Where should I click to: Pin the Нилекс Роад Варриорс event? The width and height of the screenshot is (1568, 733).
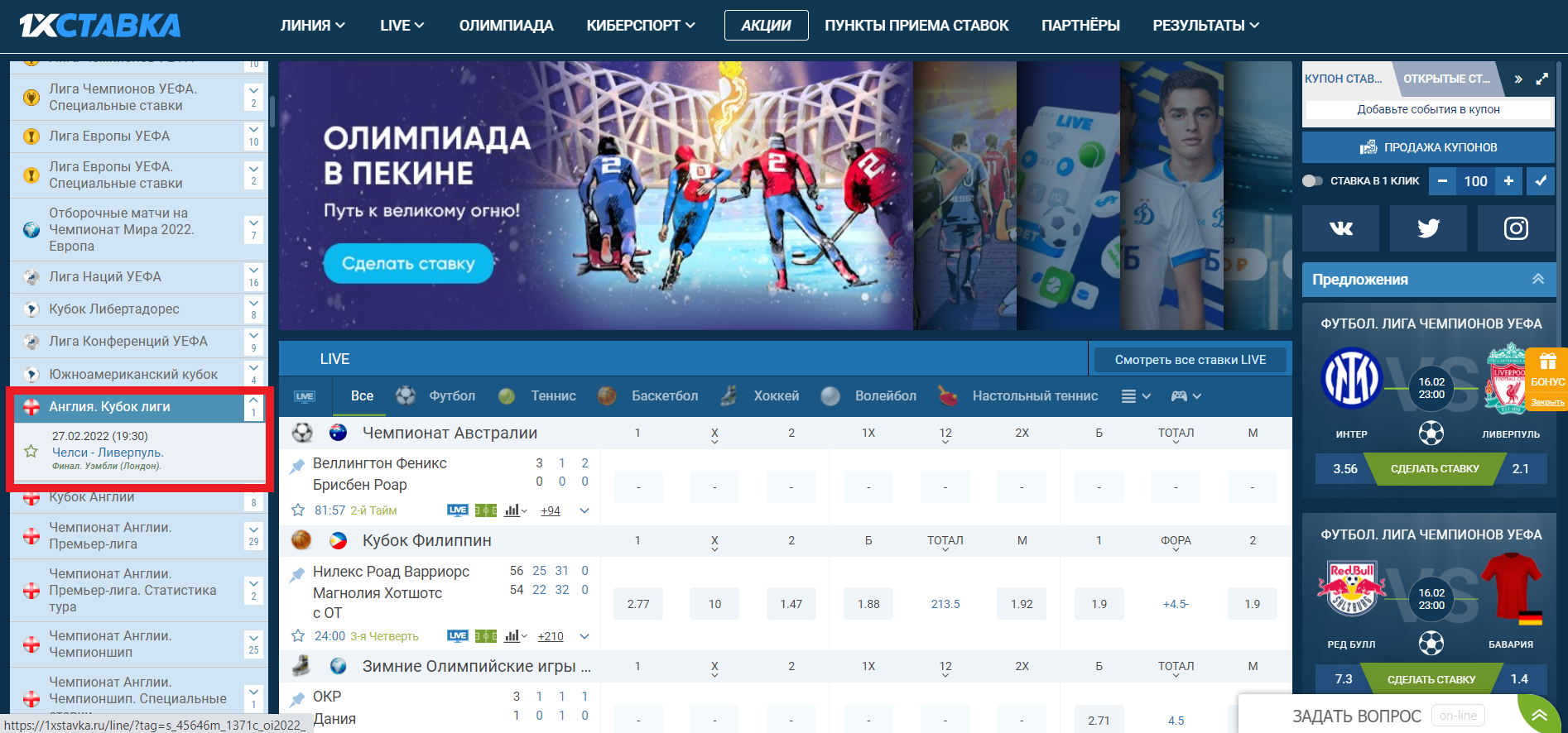pos(297,574)
